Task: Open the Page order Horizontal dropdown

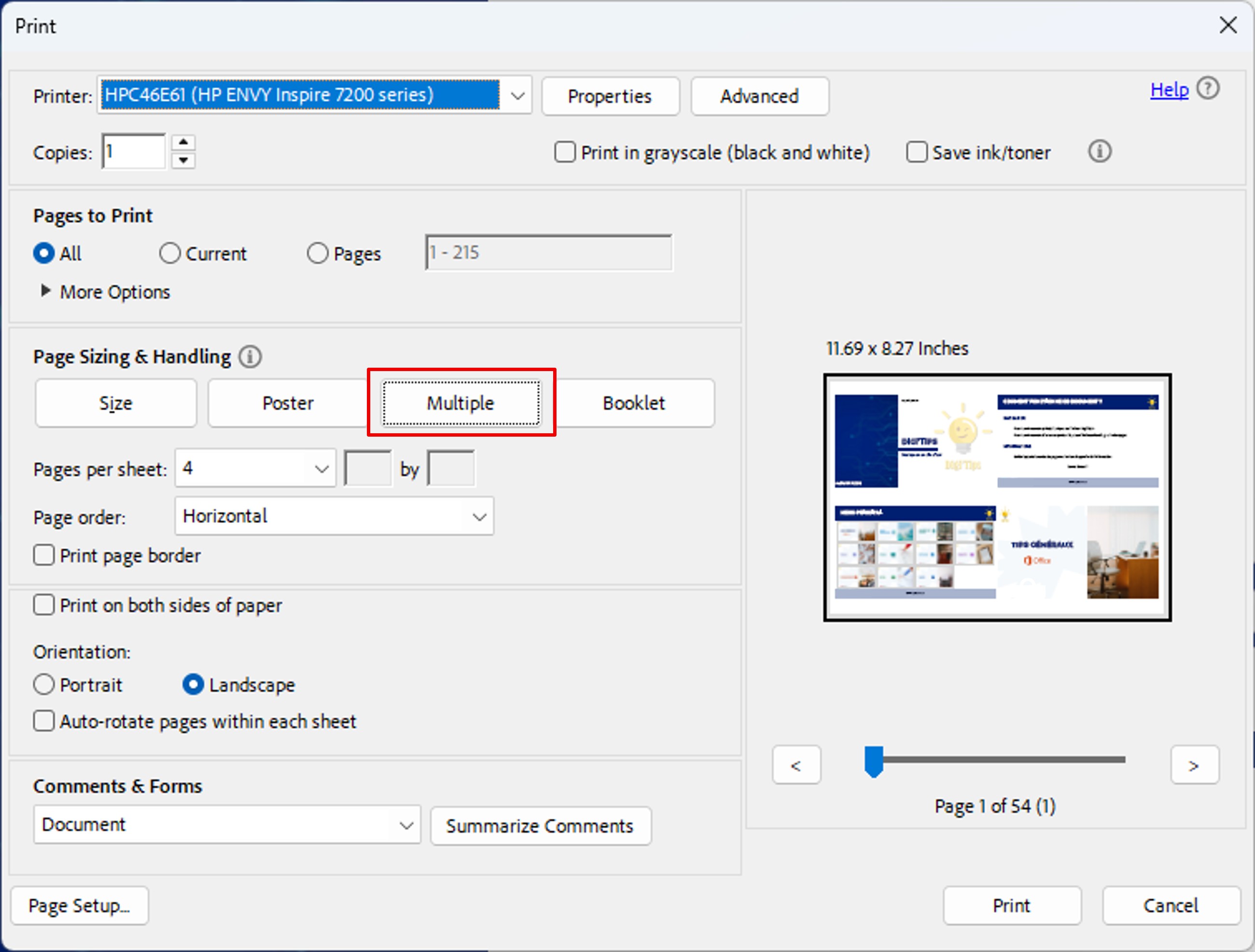Action: click(334, 516)
